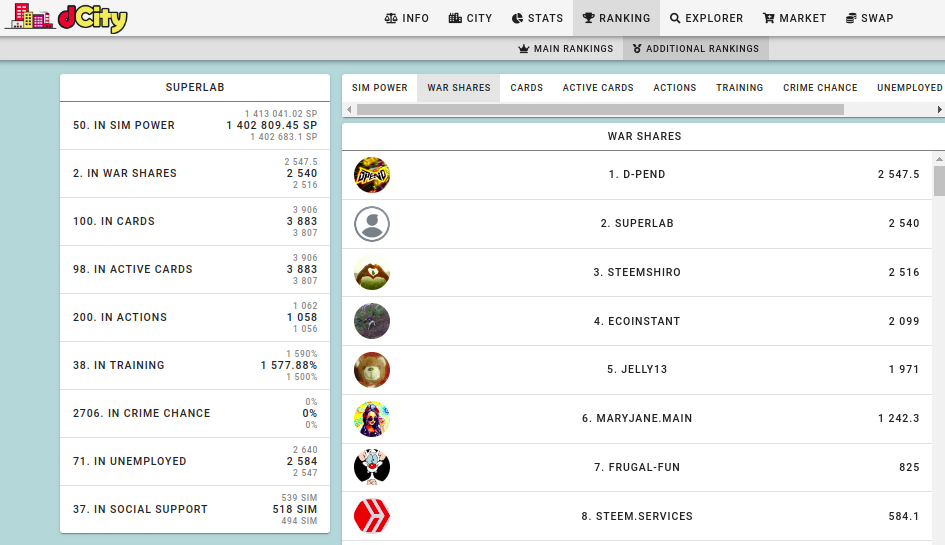Select the RANKING menu item
The image size is (945, 545).
tap(617, 18)
